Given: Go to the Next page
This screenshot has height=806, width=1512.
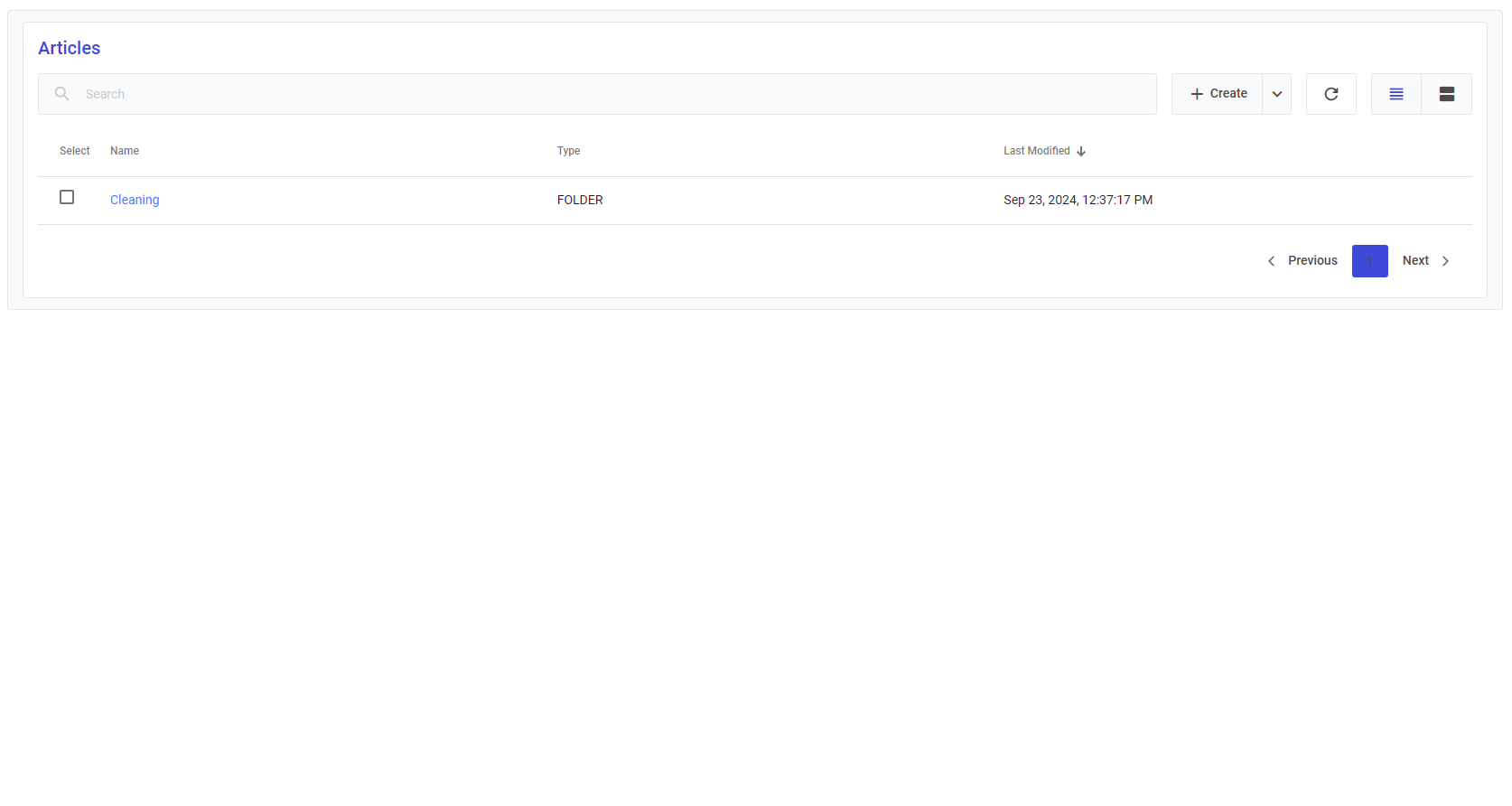Looking at the screenshot, I should (1415, 260).
